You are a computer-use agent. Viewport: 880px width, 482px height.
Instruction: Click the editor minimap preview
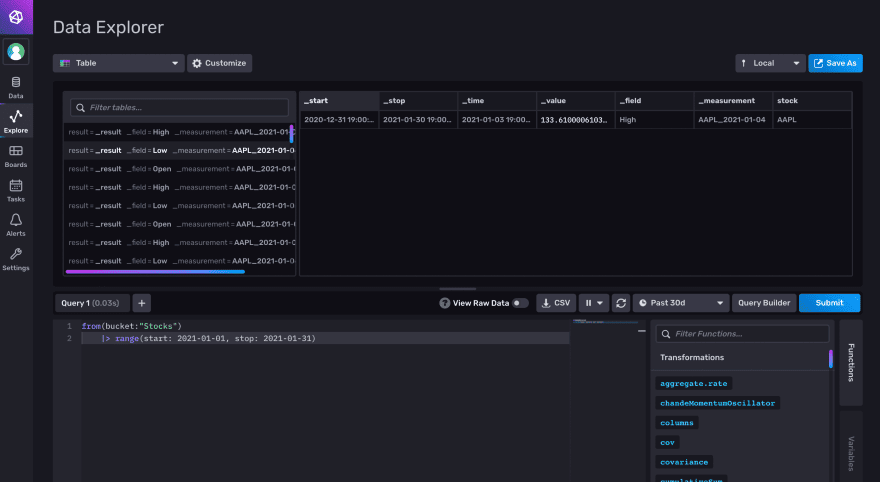tap(605, 322)
